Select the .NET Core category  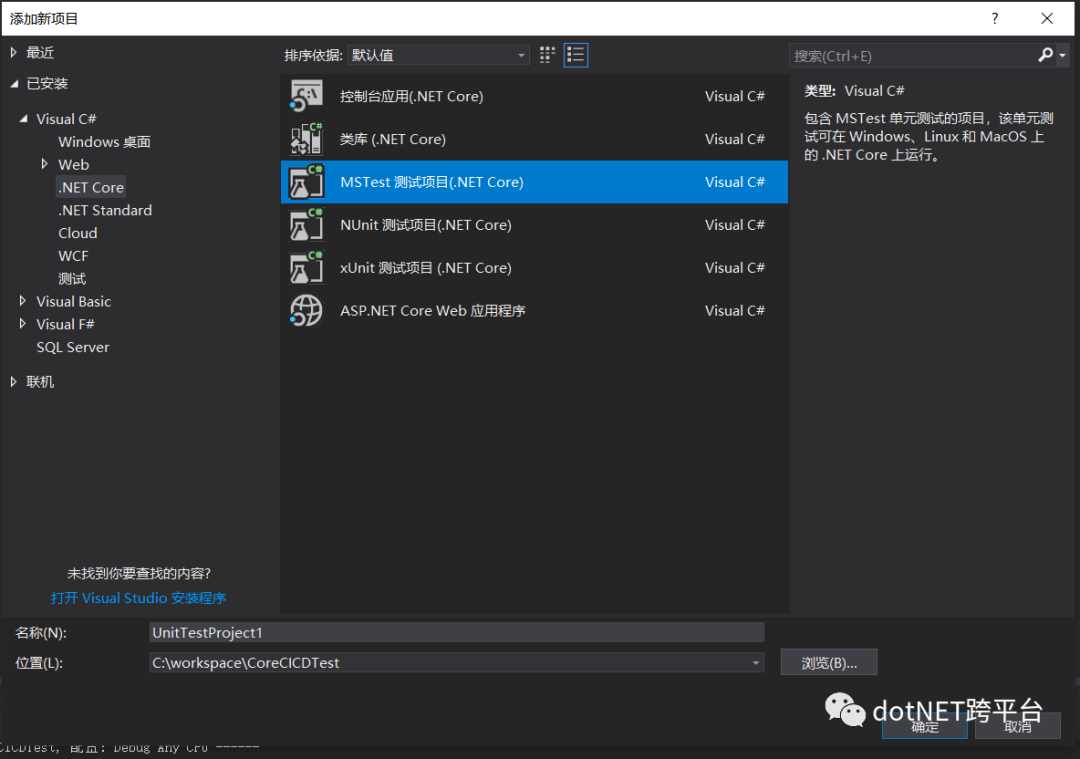click(91, 187)
